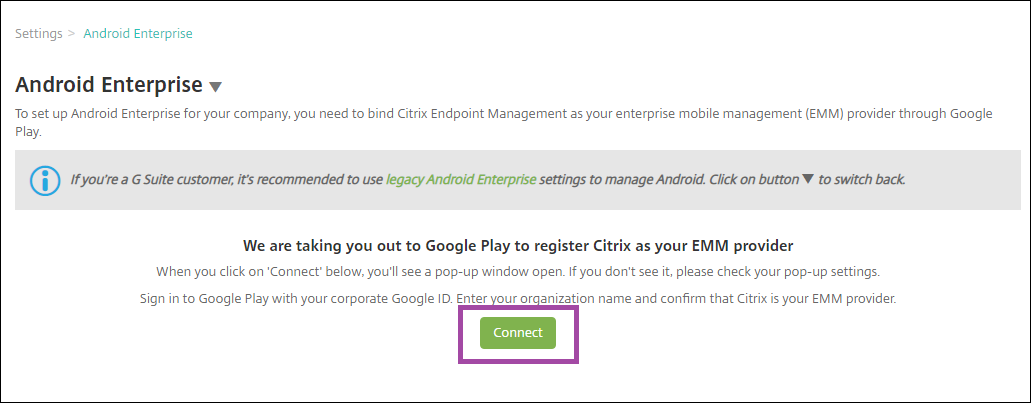Click the 'to switch back' banner text

[x=861, y=180]
